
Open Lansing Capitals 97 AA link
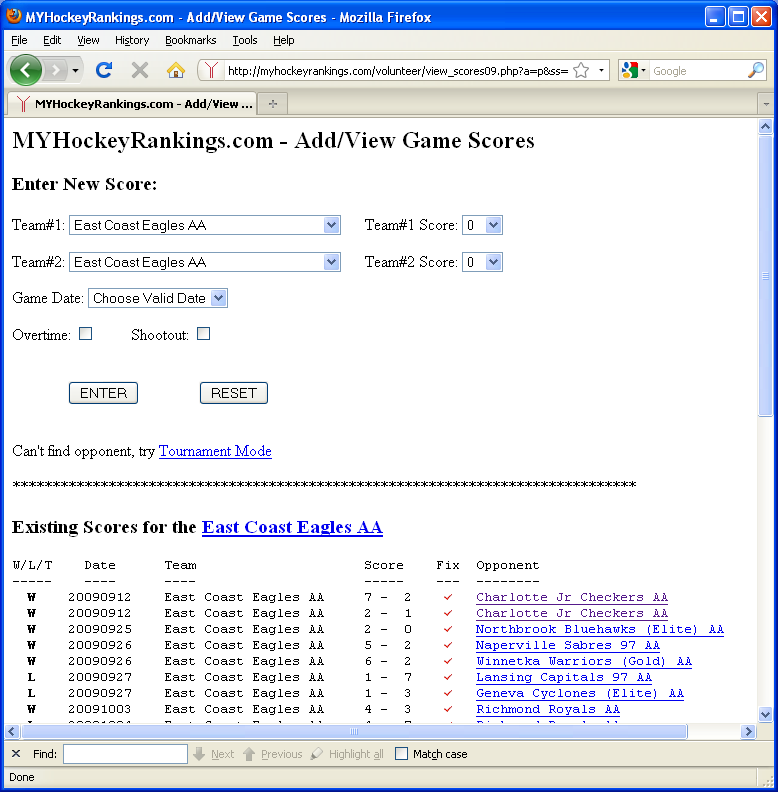tap(564, 677)
